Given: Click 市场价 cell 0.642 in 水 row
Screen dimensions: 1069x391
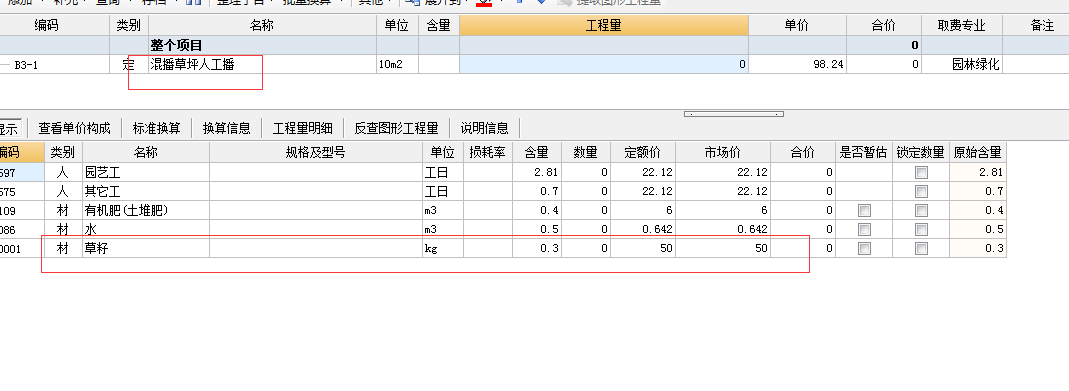Looking at the screenshot, I should pyautogui.click(x=723, y=230).
